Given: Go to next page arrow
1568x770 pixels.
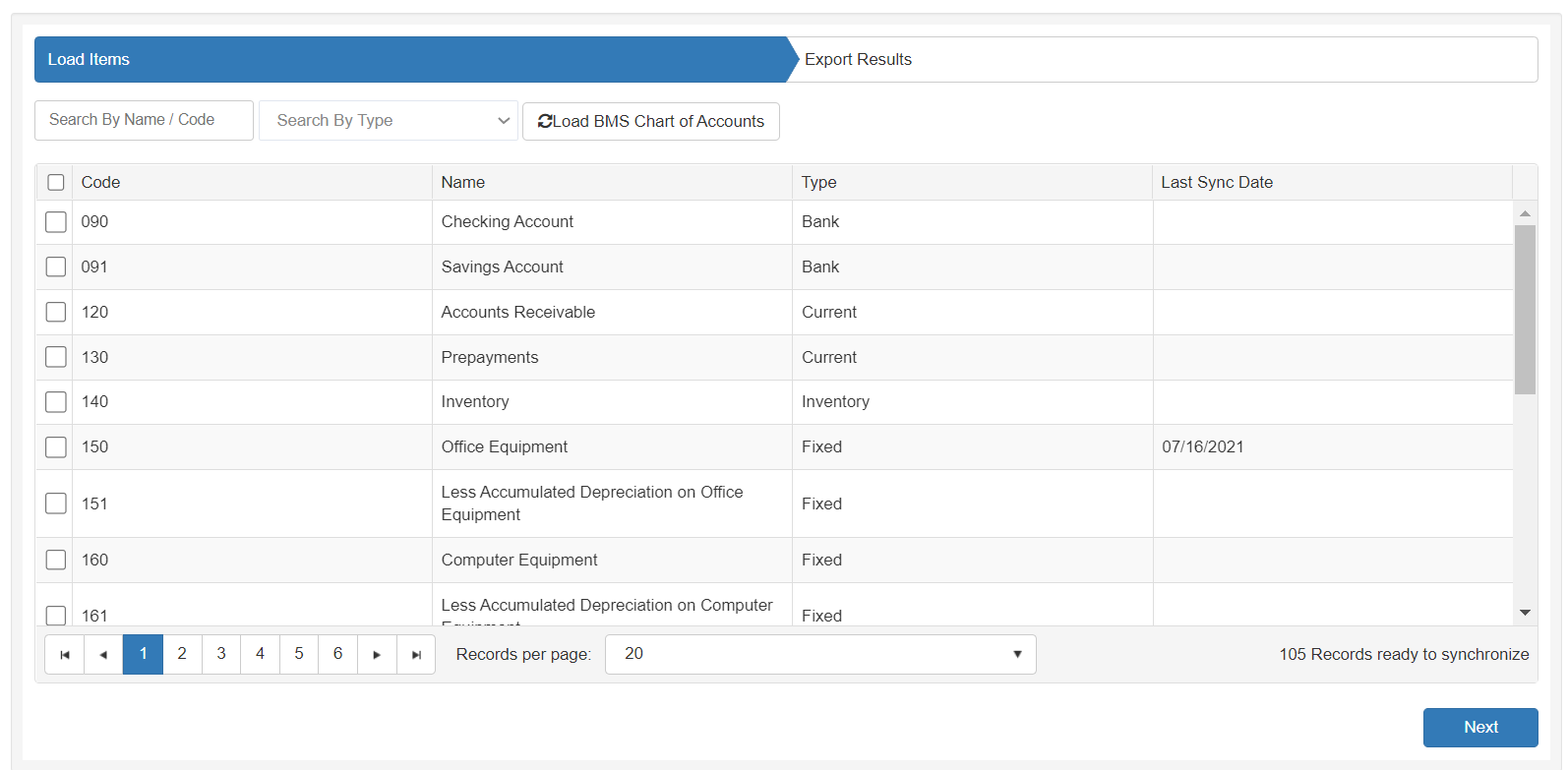Looking at the screenshot, I should [377, 655].
